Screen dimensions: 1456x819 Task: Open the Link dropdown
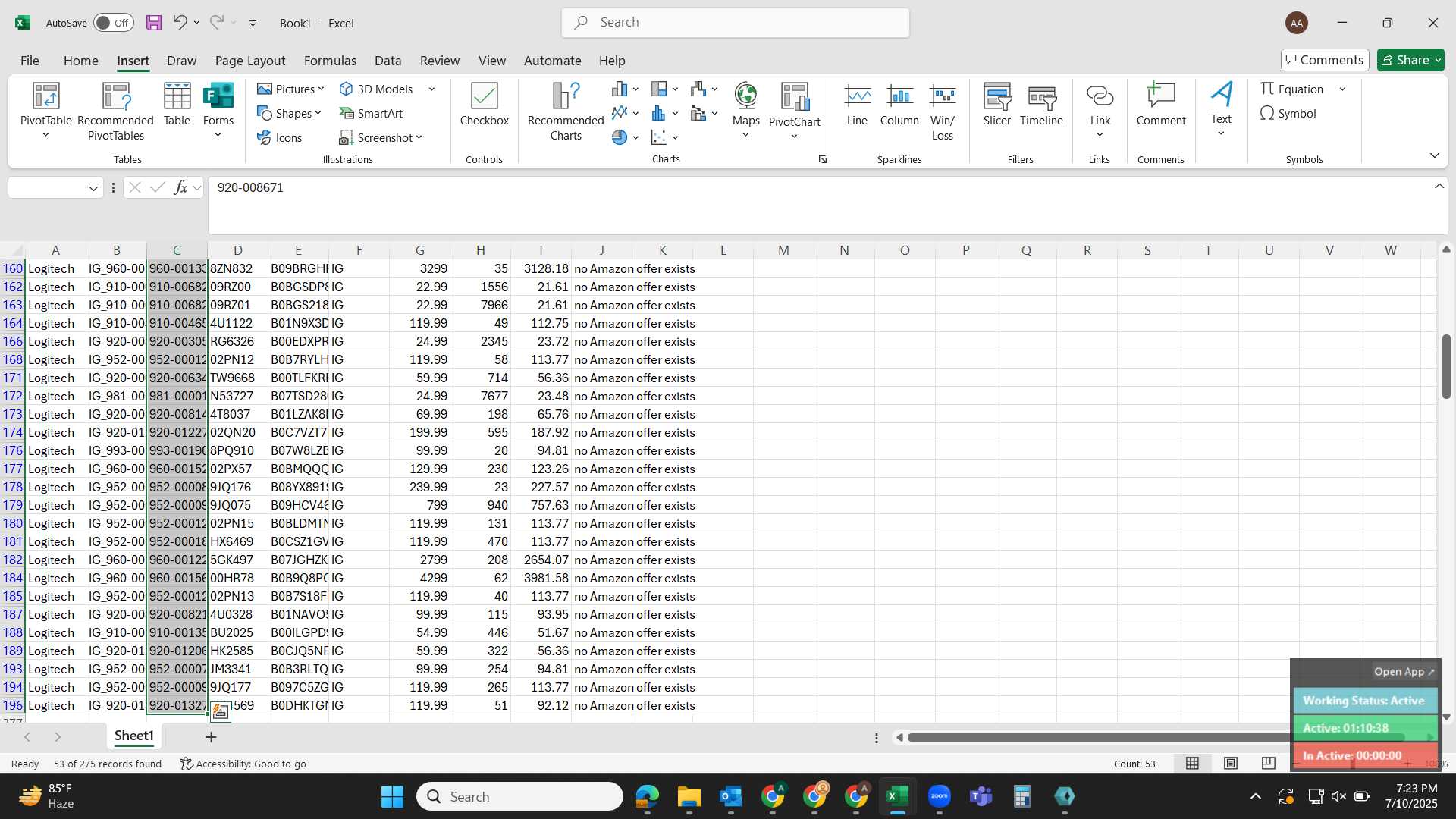pos(1100,135)
